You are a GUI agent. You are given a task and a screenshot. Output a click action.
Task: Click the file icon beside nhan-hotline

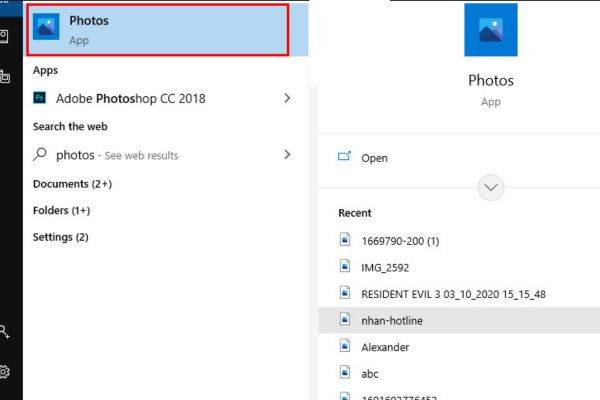click(345, 319)
